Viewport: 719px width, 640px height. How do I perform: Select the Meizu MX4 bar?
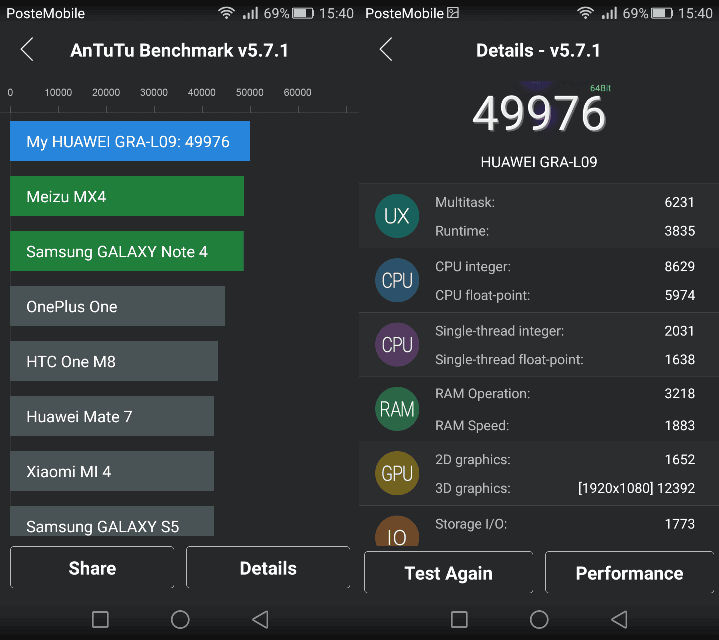(127, 196)
